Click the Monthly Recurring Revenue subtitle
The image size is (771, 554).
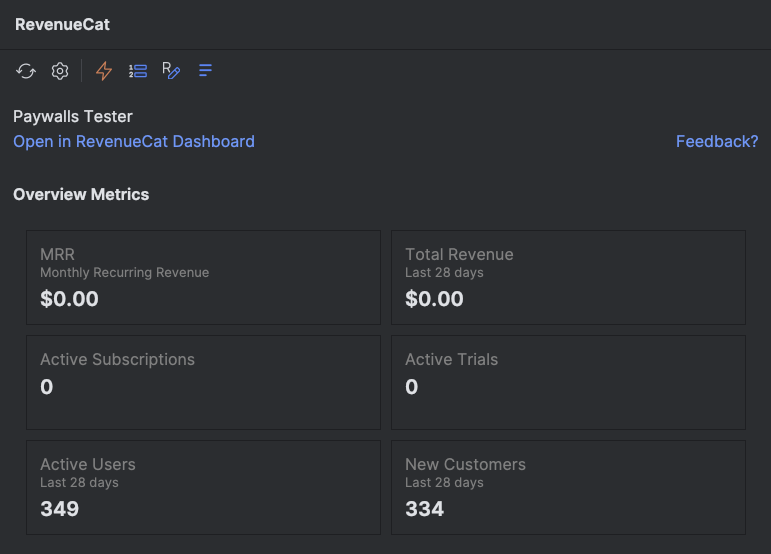(x=124, y=272)
